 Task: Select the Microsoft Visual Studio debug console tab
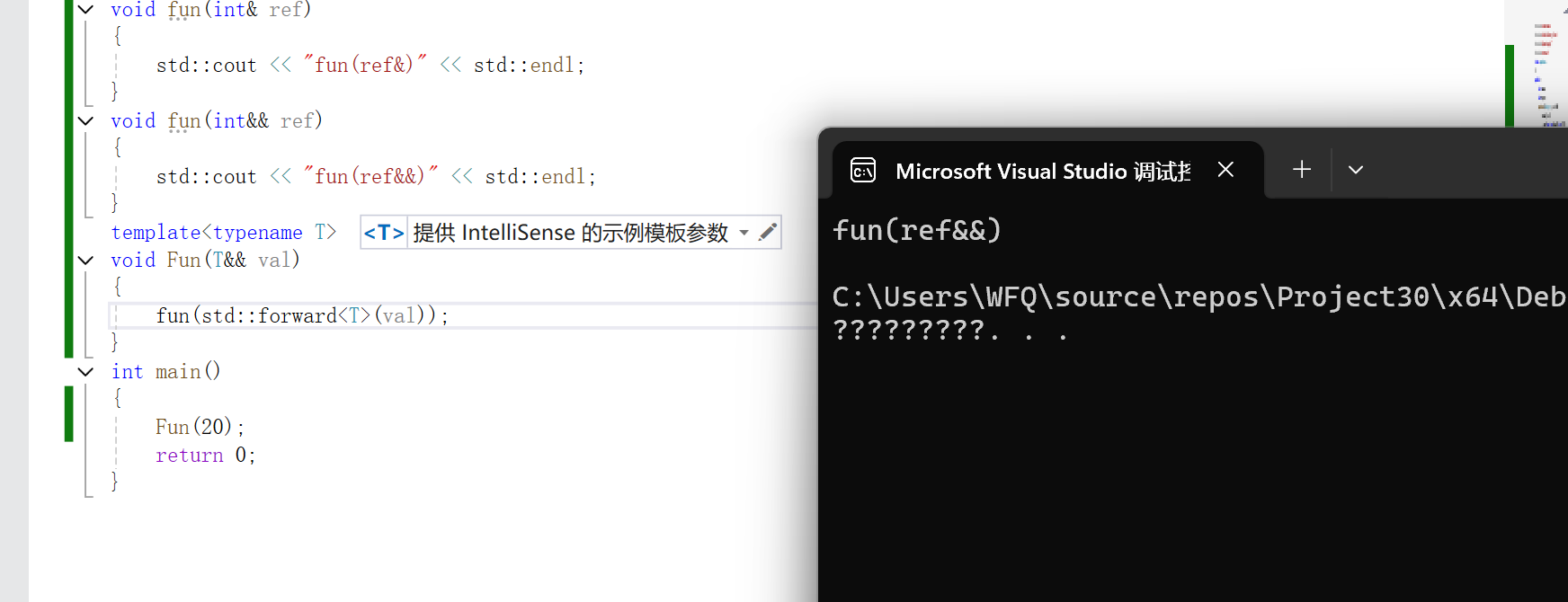(1047, 170)
